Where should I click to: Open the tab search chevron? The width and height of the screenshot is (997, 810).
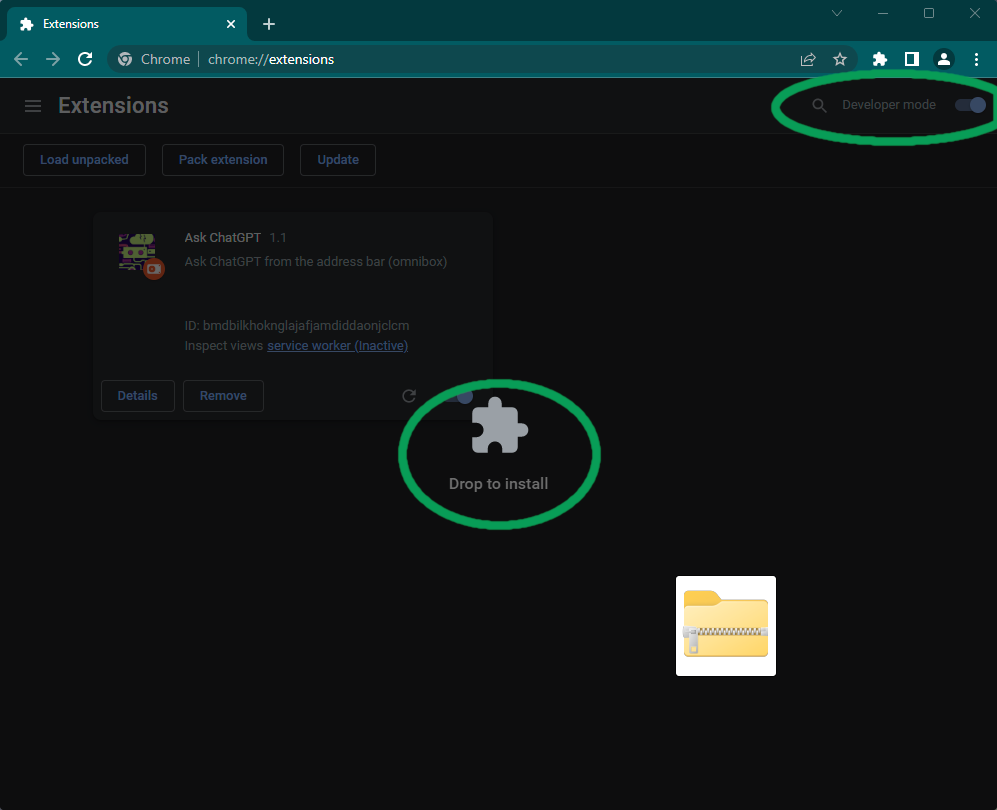837,13
